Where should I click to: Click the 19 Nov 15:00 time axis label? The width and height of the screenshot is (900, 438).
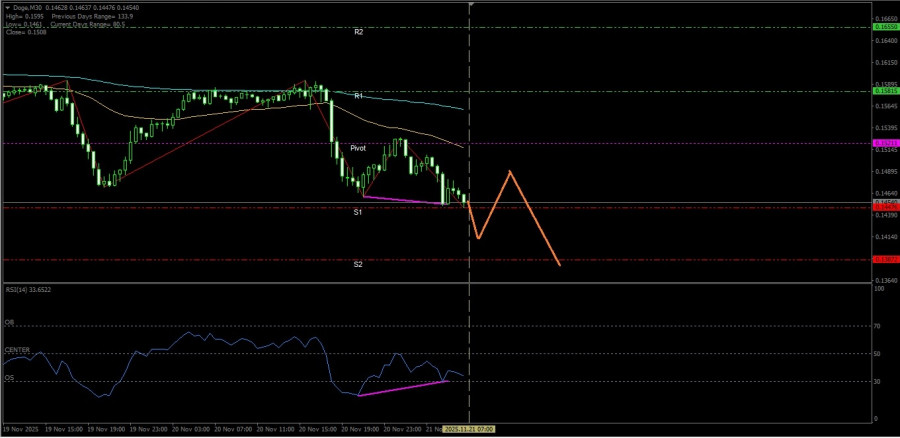click(65, 429)
